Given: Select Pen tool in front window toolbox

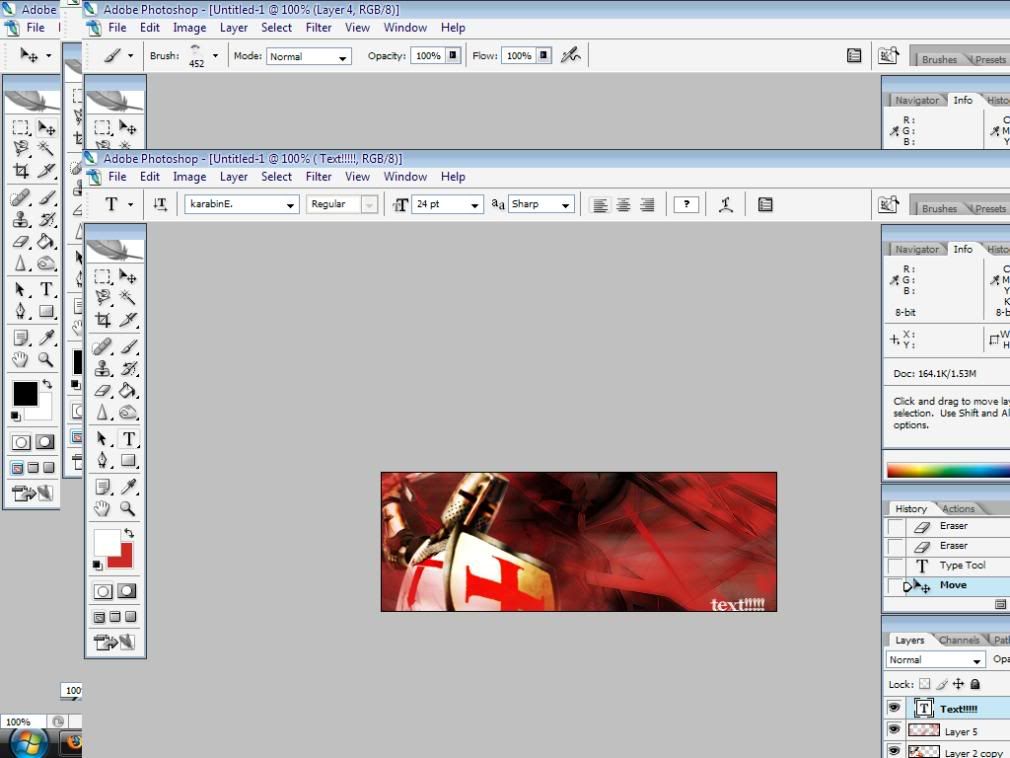Looking at the screenshot, I should (102, 460).
